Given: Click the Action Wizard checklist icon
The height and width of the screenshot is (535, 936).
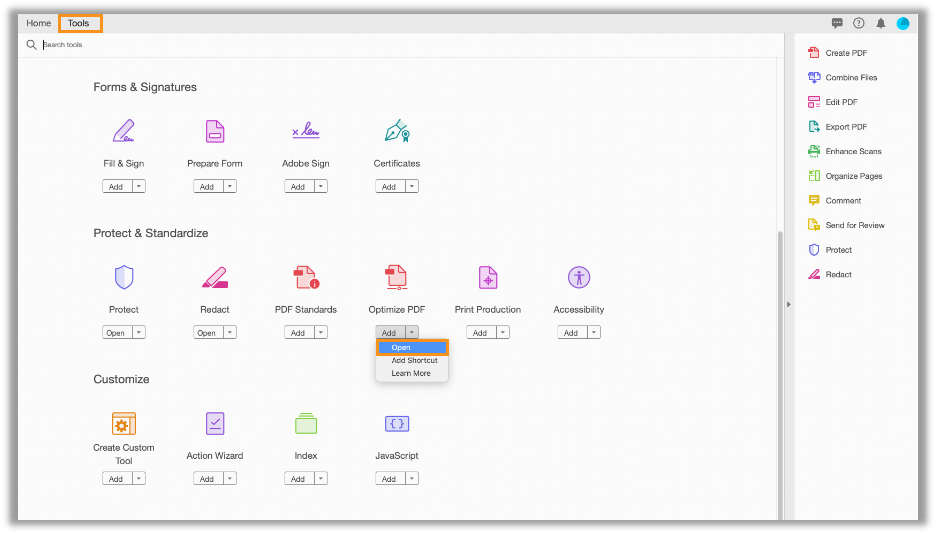Looking at the screenshot, I should [x=215, y=423].
